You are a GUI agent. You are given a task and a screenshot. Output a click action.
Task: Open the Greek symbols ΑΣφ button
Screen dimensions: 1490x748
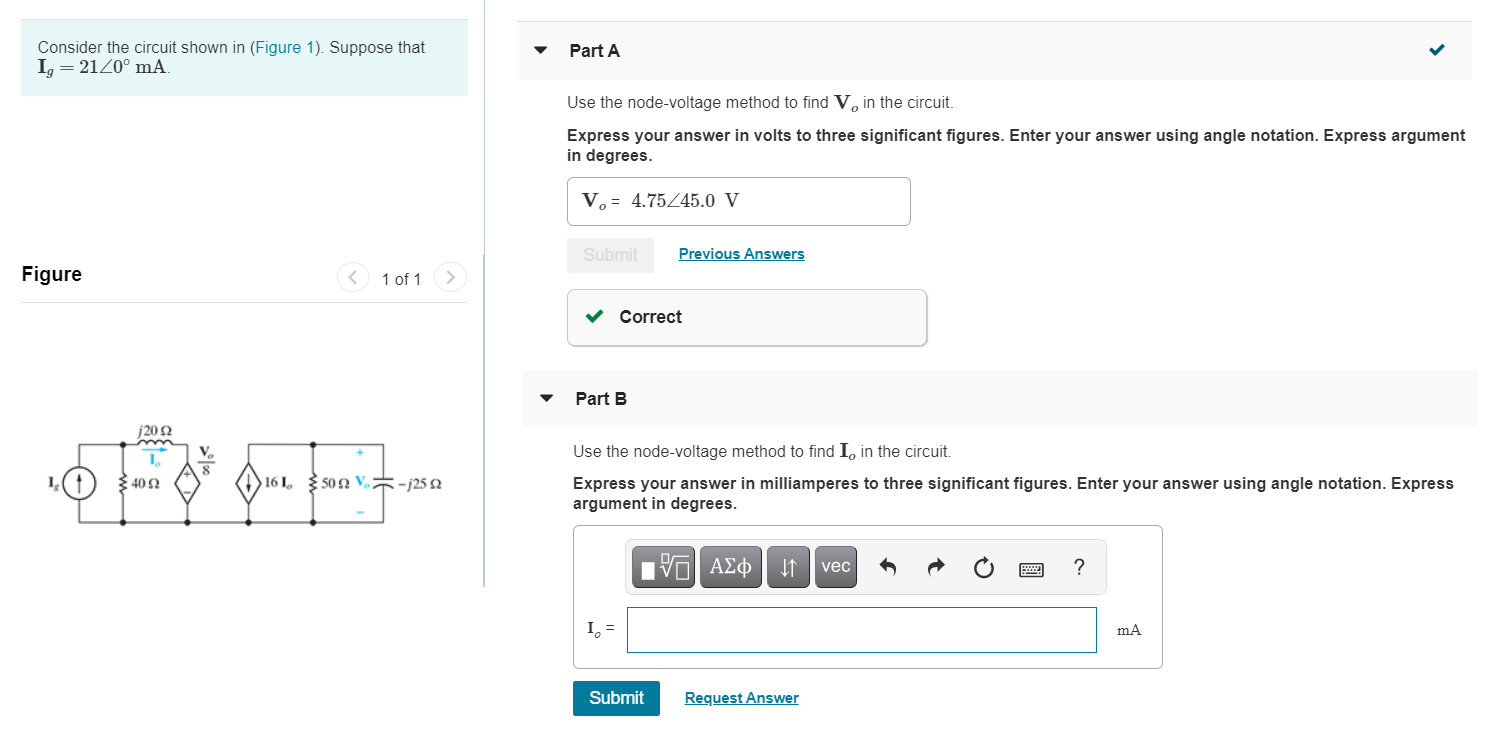pyautogui.click(x=731, y=567)
